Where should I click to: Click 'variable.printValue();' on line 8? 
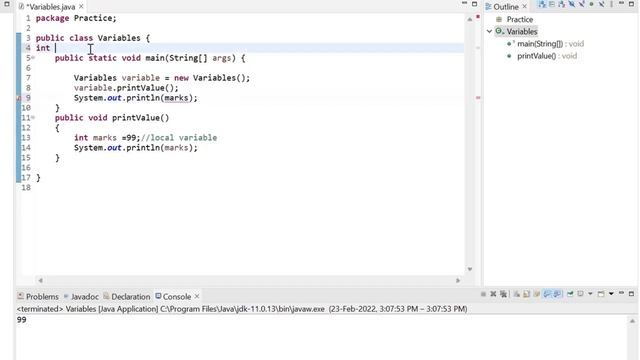(126, 88)
